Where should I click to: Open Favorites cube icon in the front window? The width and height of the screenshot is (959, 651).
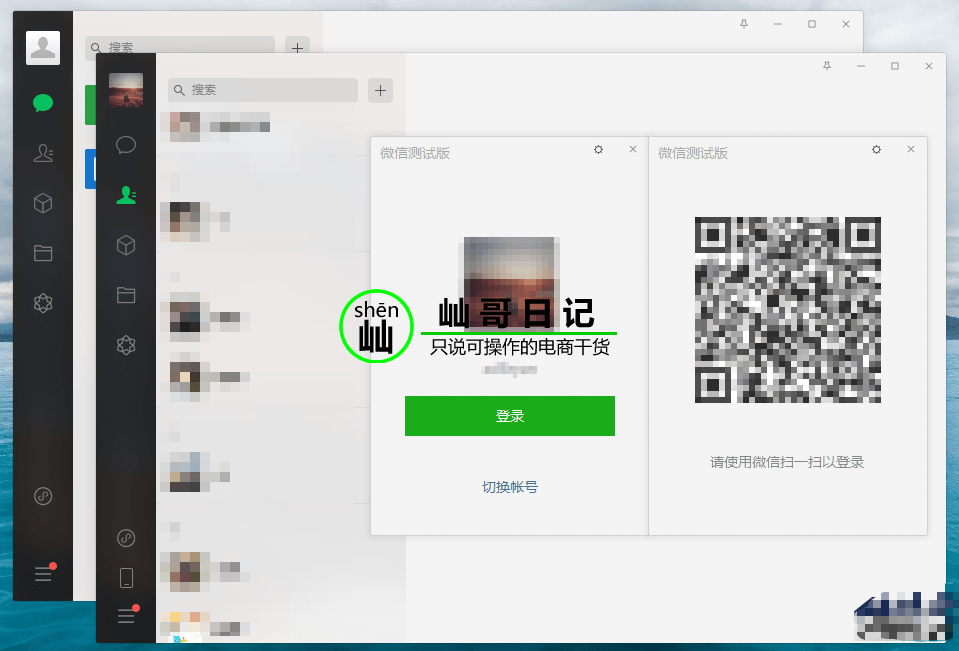[x=126, y=245]
